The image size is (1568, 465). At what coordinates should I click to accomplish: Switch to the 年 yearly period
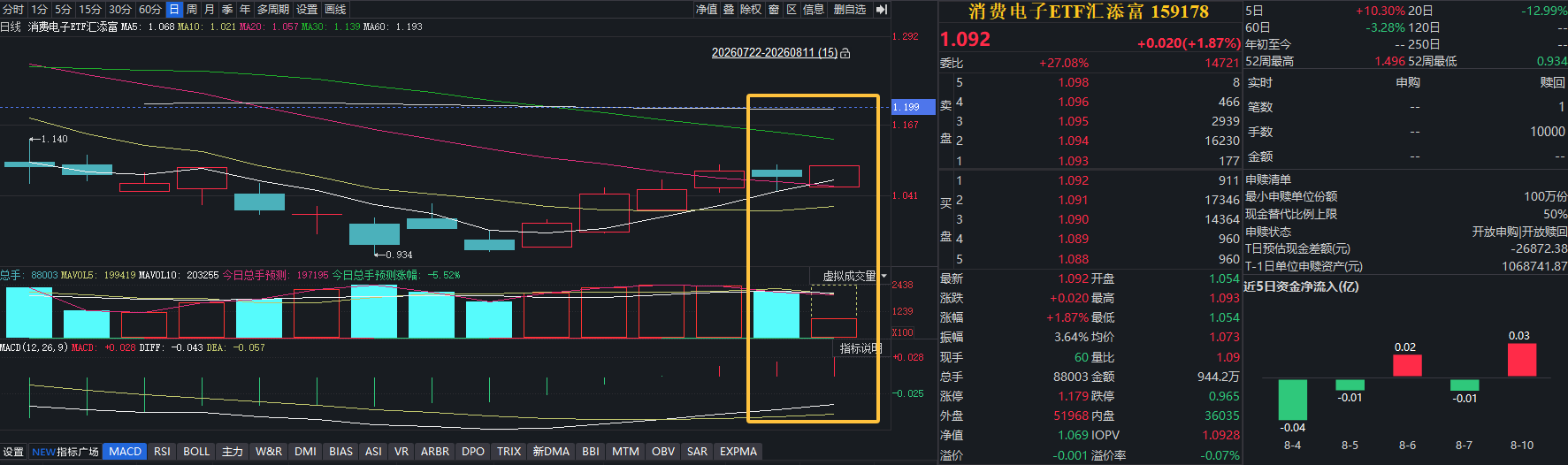click(245, 9)
